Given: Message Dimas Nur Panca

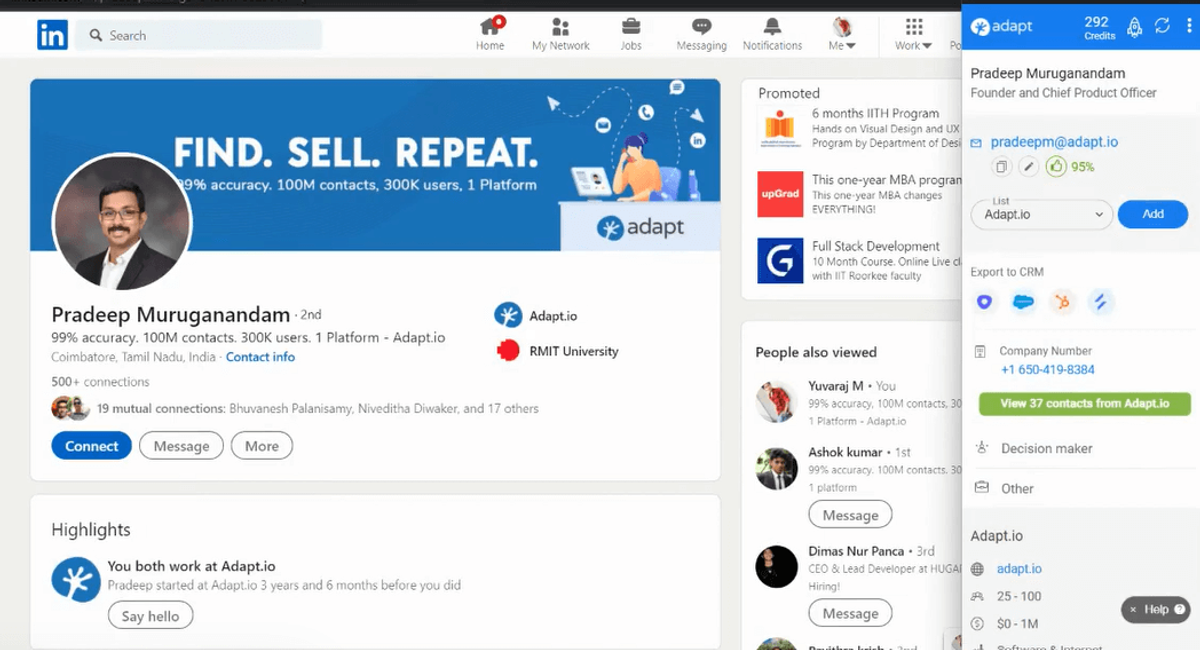Looking at the screenshot, I should (850, 614).
